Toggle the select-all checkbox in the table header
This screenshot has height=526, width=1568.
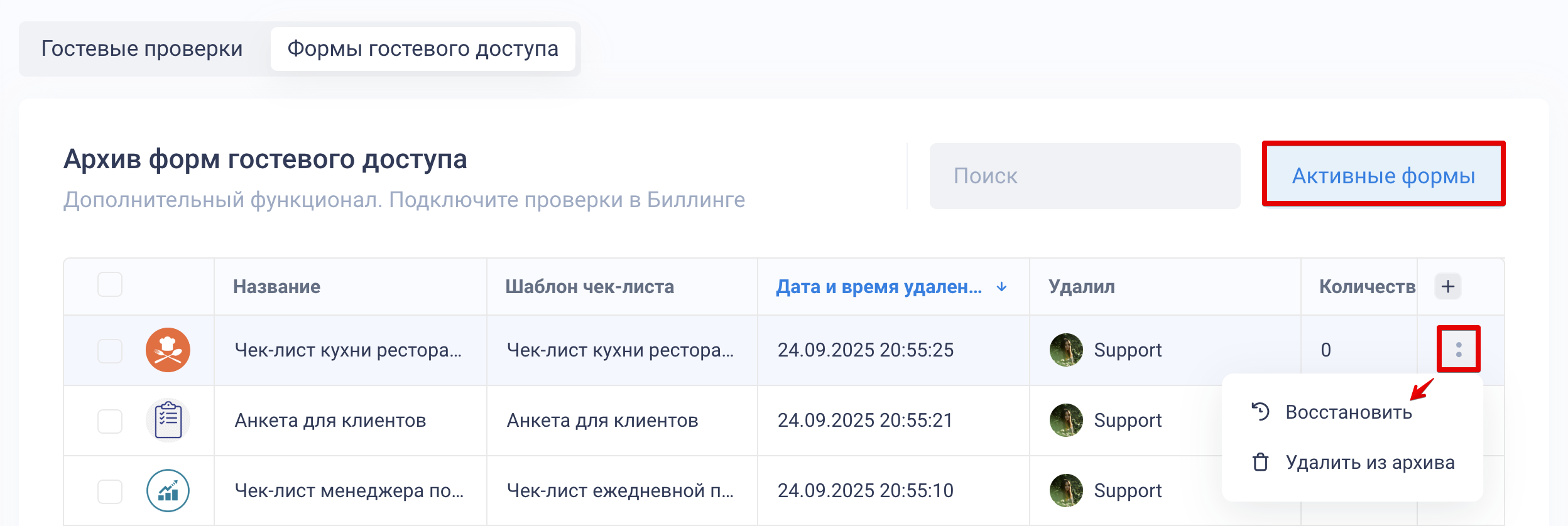coord(110,285)
